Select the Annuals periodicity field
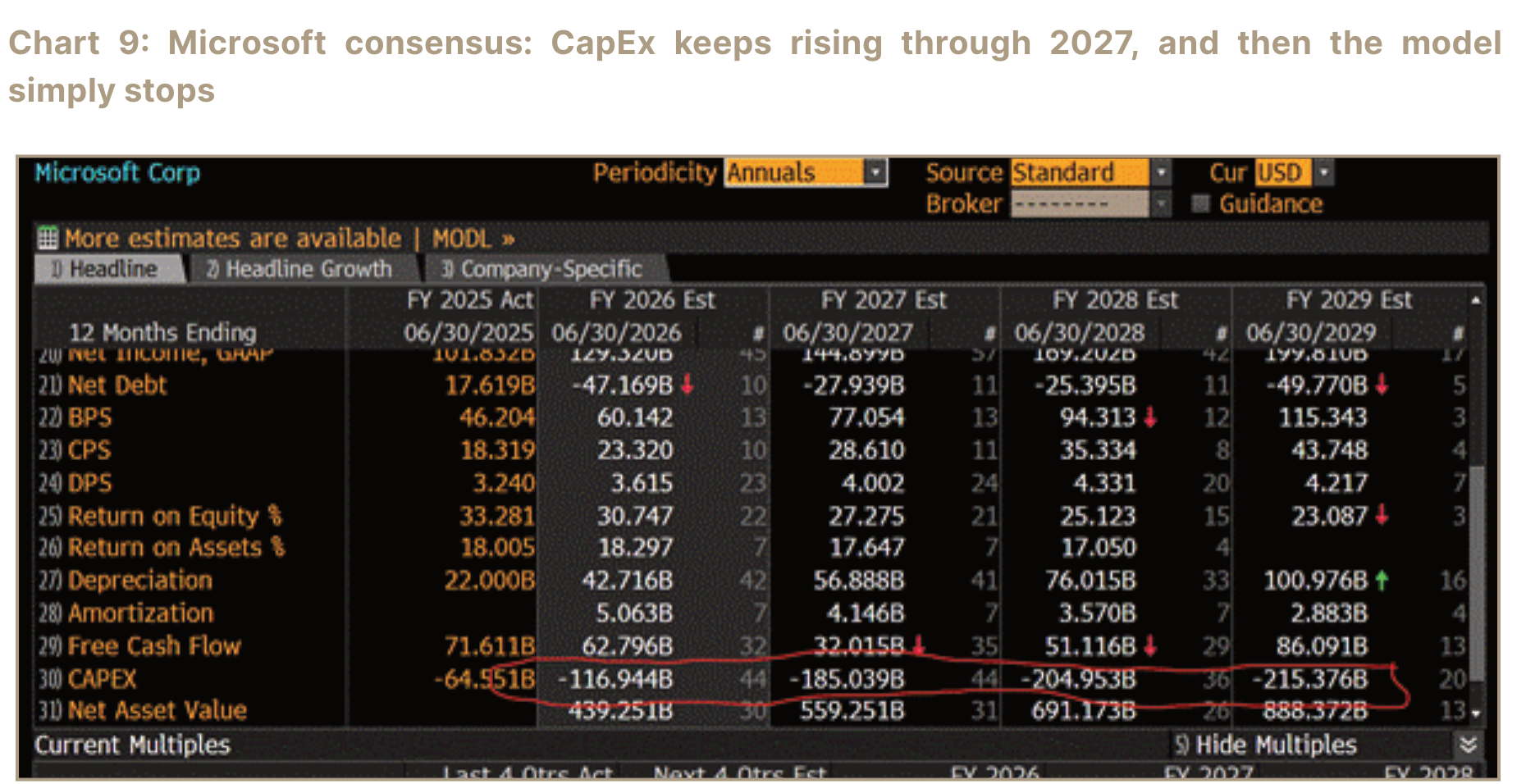The width and height of the screenshot is (1526, 784). click(x=794, y=173)
